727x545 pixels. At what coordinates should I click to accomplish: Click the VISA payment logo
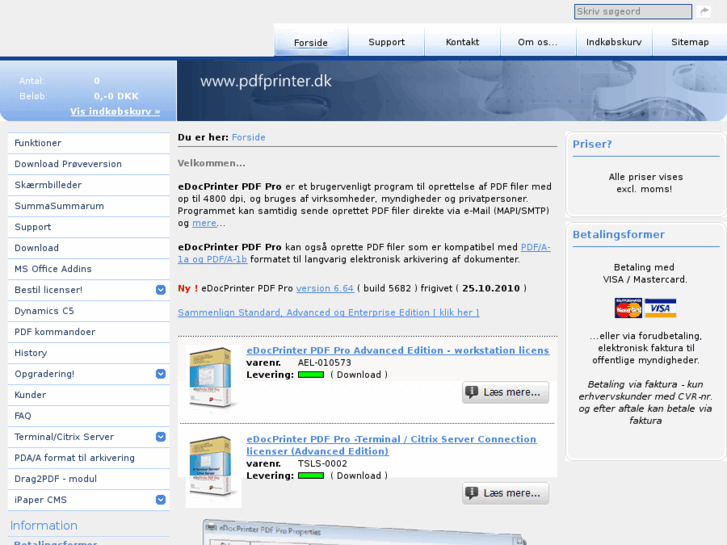coord(660,308)
